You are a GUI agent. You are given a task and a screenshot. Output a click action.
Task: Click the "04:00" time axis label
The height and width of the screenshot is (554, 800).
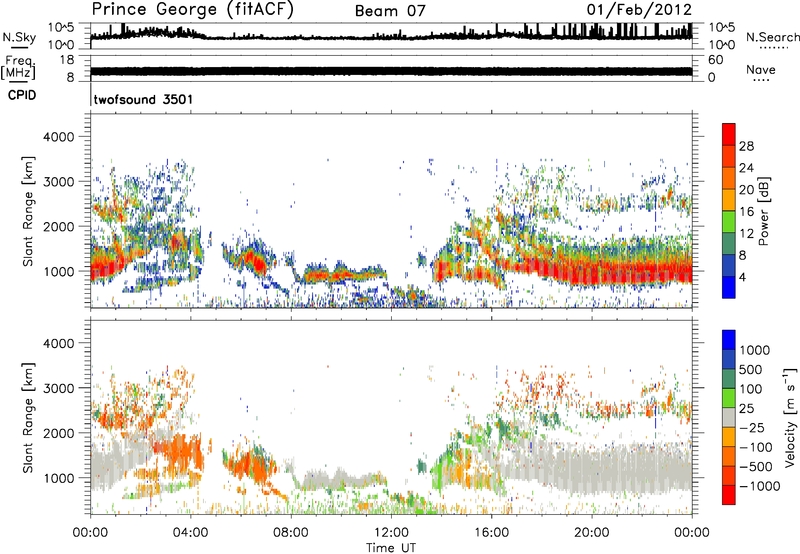tap(190, 533)
